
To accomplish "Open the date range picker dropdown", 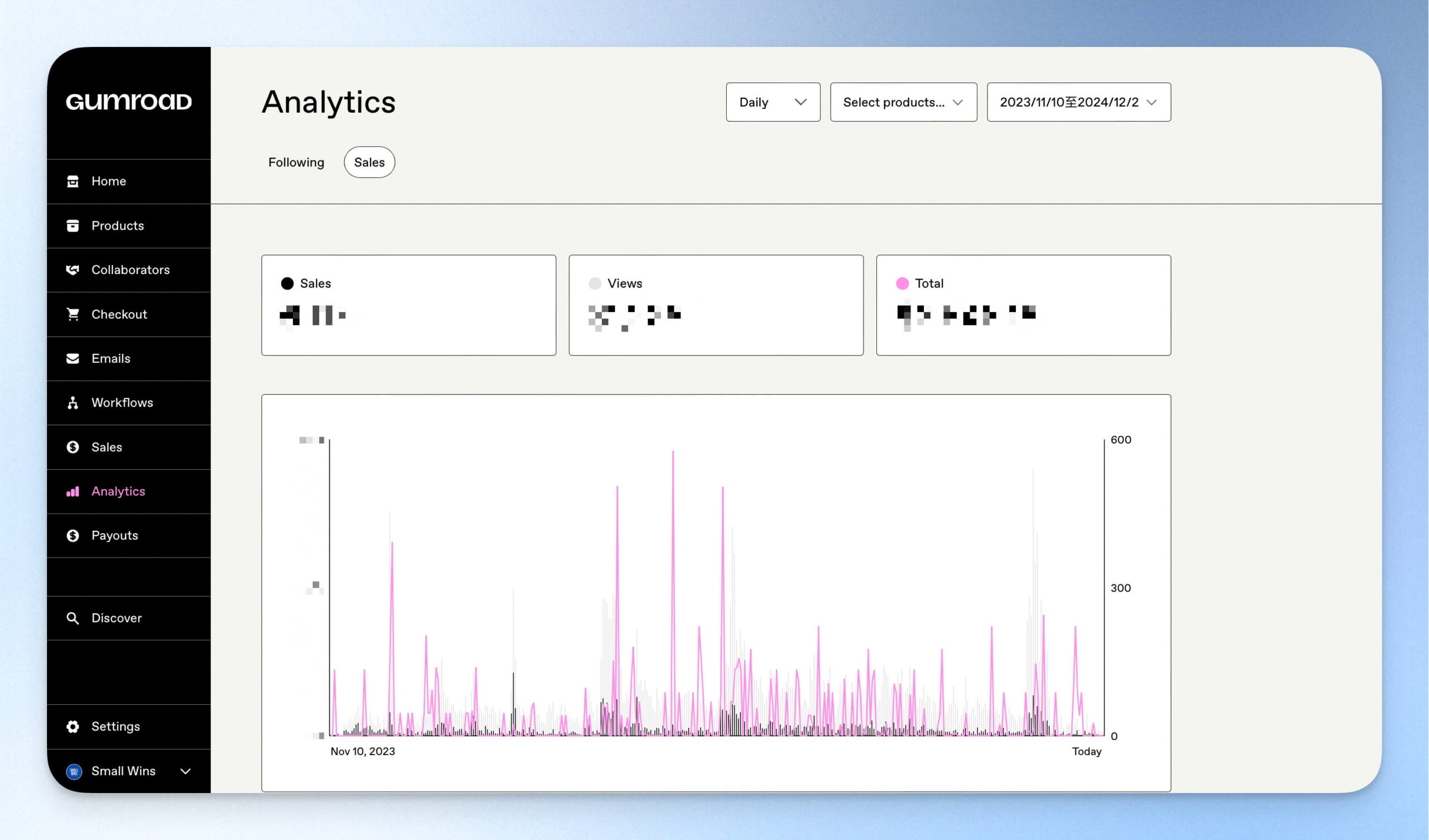I will (x=1078, y=102).
